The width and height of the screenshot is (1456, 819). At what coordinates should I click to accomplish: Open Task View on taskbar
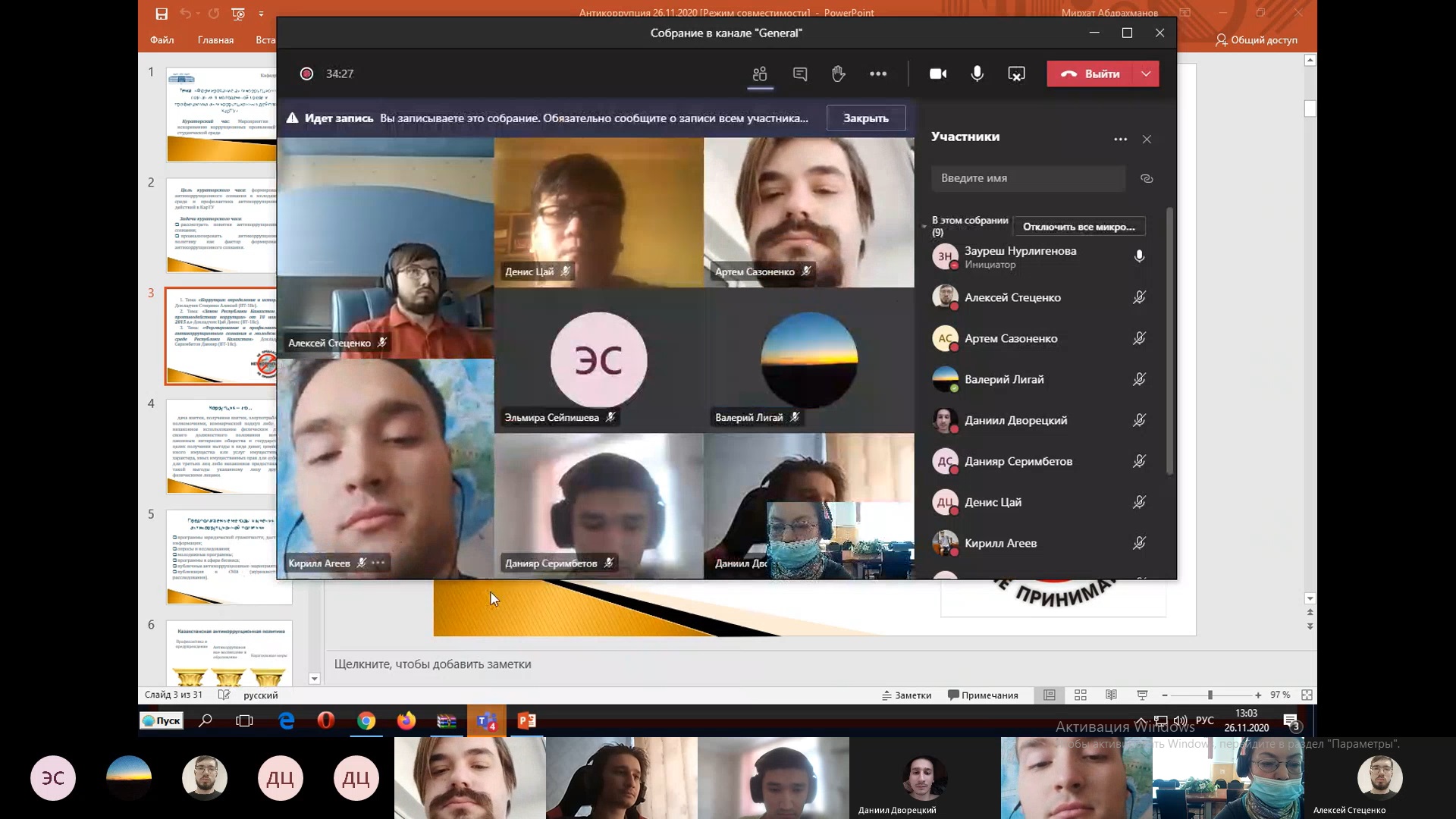pos(244,720)
